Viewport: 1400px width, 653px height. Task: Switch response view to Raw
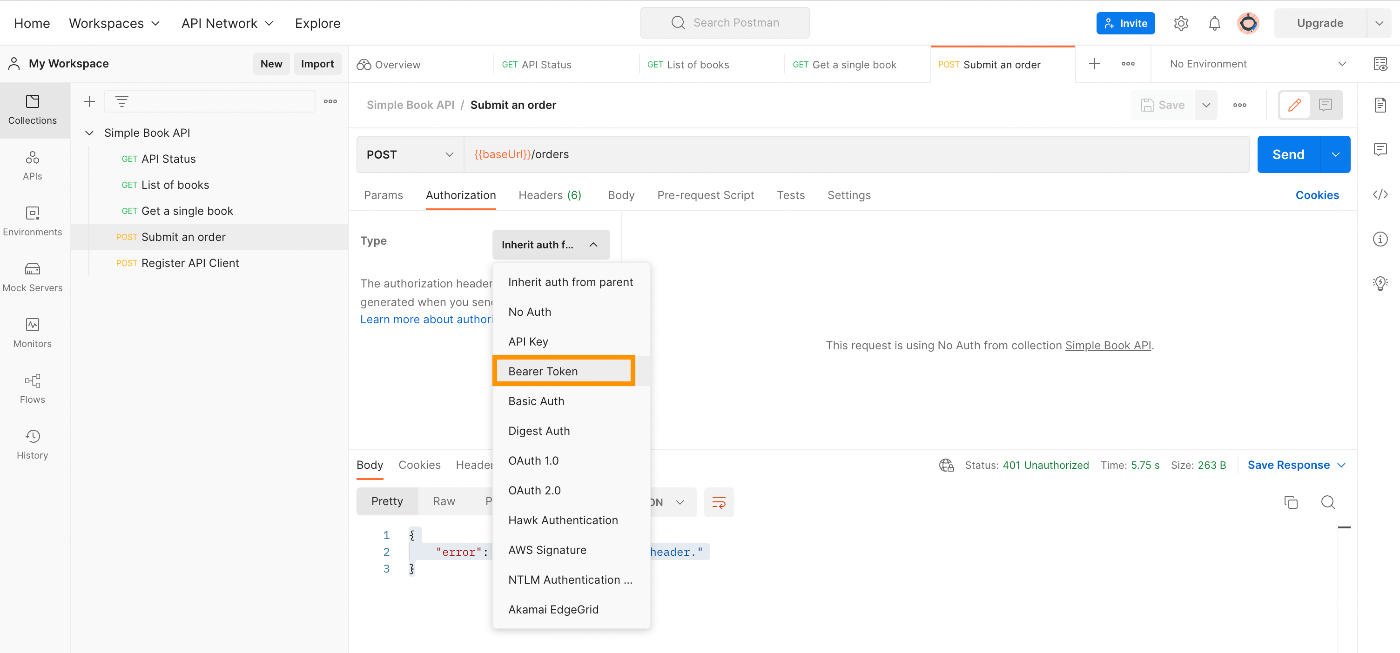444,502
